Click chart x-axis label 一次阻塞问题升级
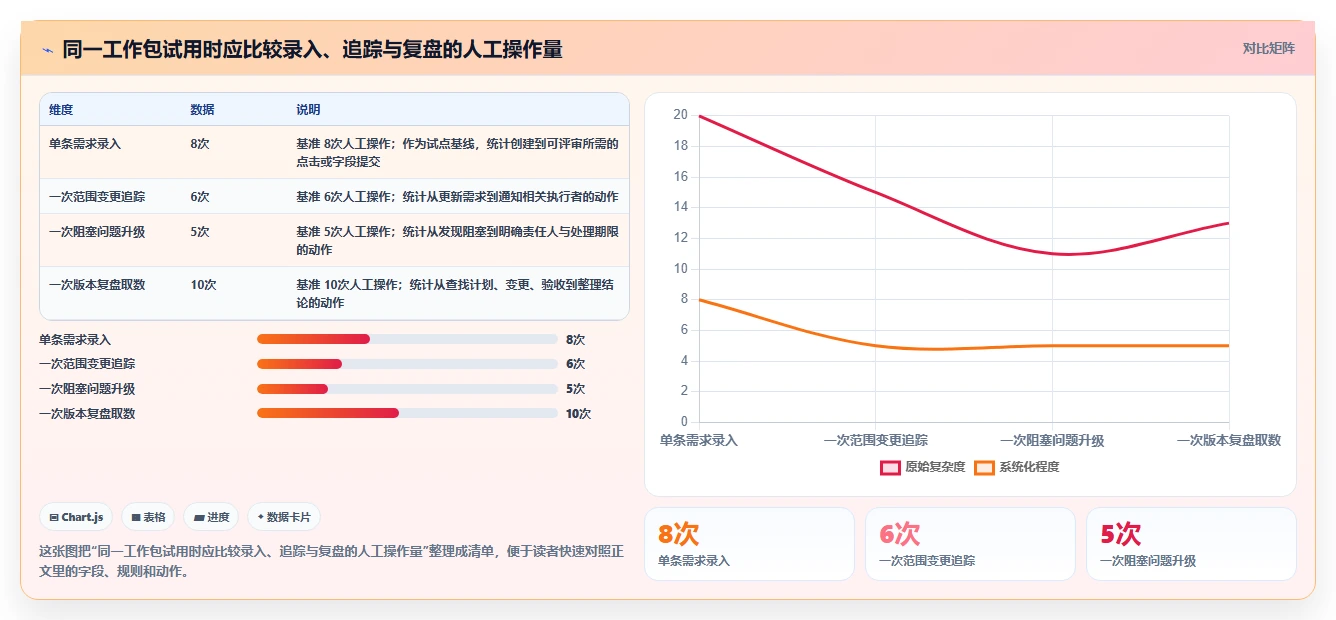1336x620 pixels. [x=1052, y=440]
